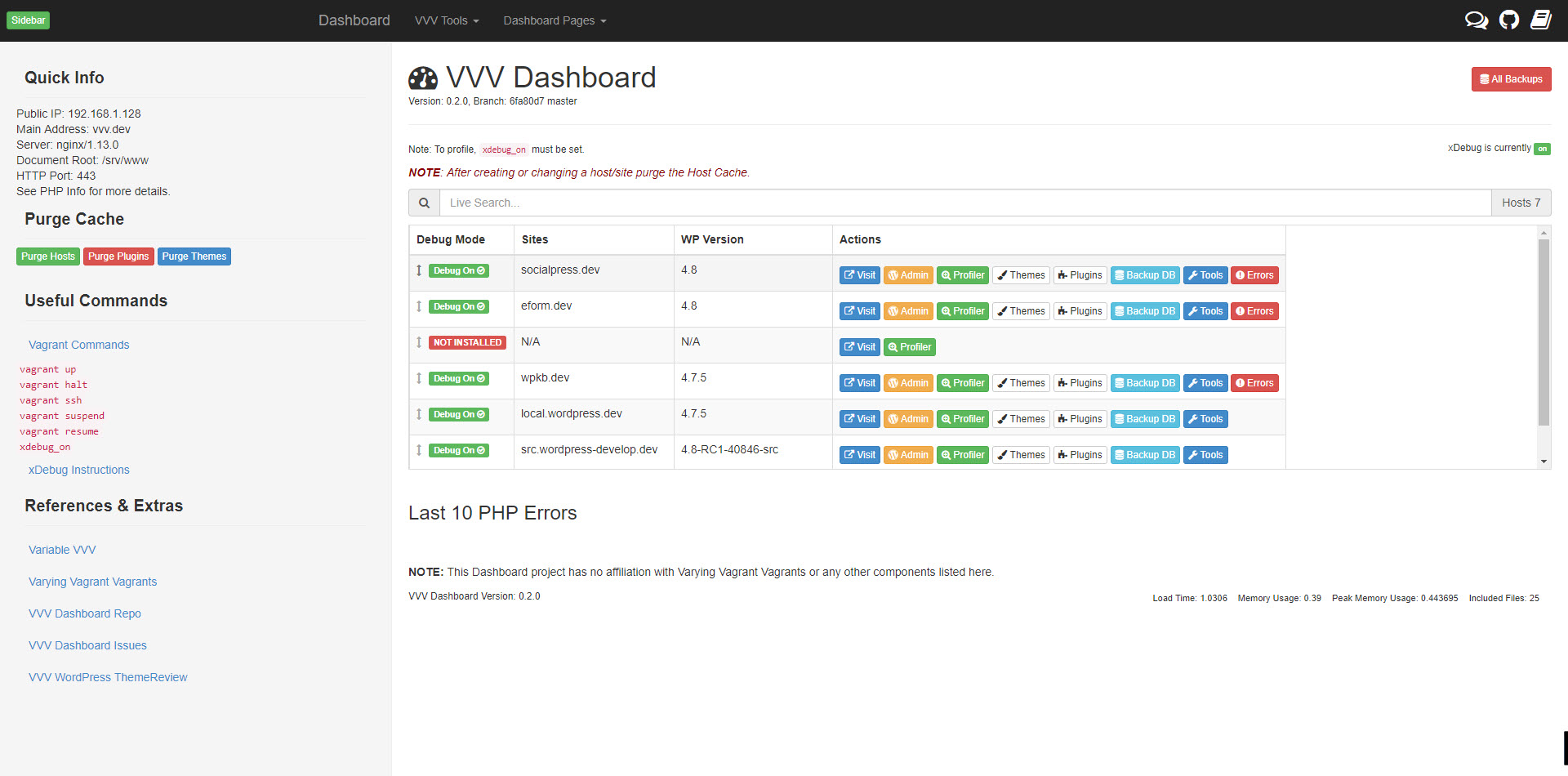The width and height of the screenshot is (1568, 776).
Task: Open the Vagrant Commands link
Action: pyautogui.click(x=78, y=345)
